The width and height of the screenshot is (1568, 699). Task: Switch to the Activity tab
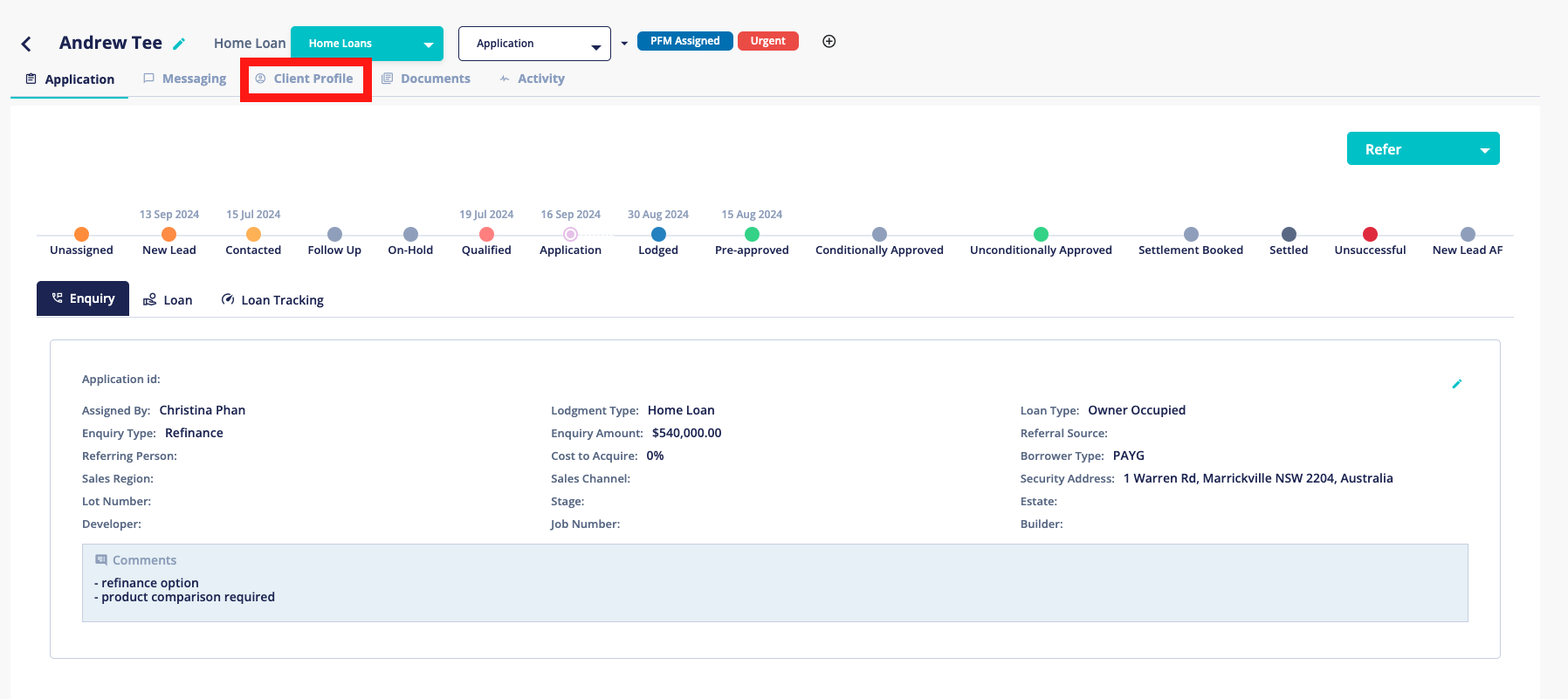[x=532, y=79]
